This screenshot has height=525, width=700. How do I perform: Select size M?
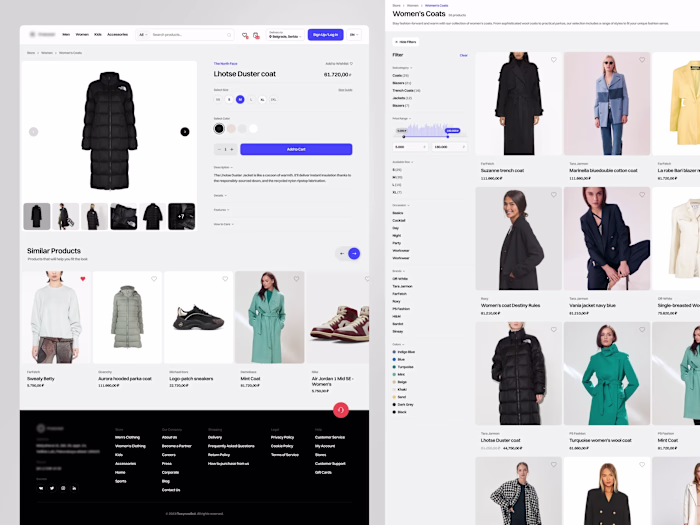(x=240, y=100)
